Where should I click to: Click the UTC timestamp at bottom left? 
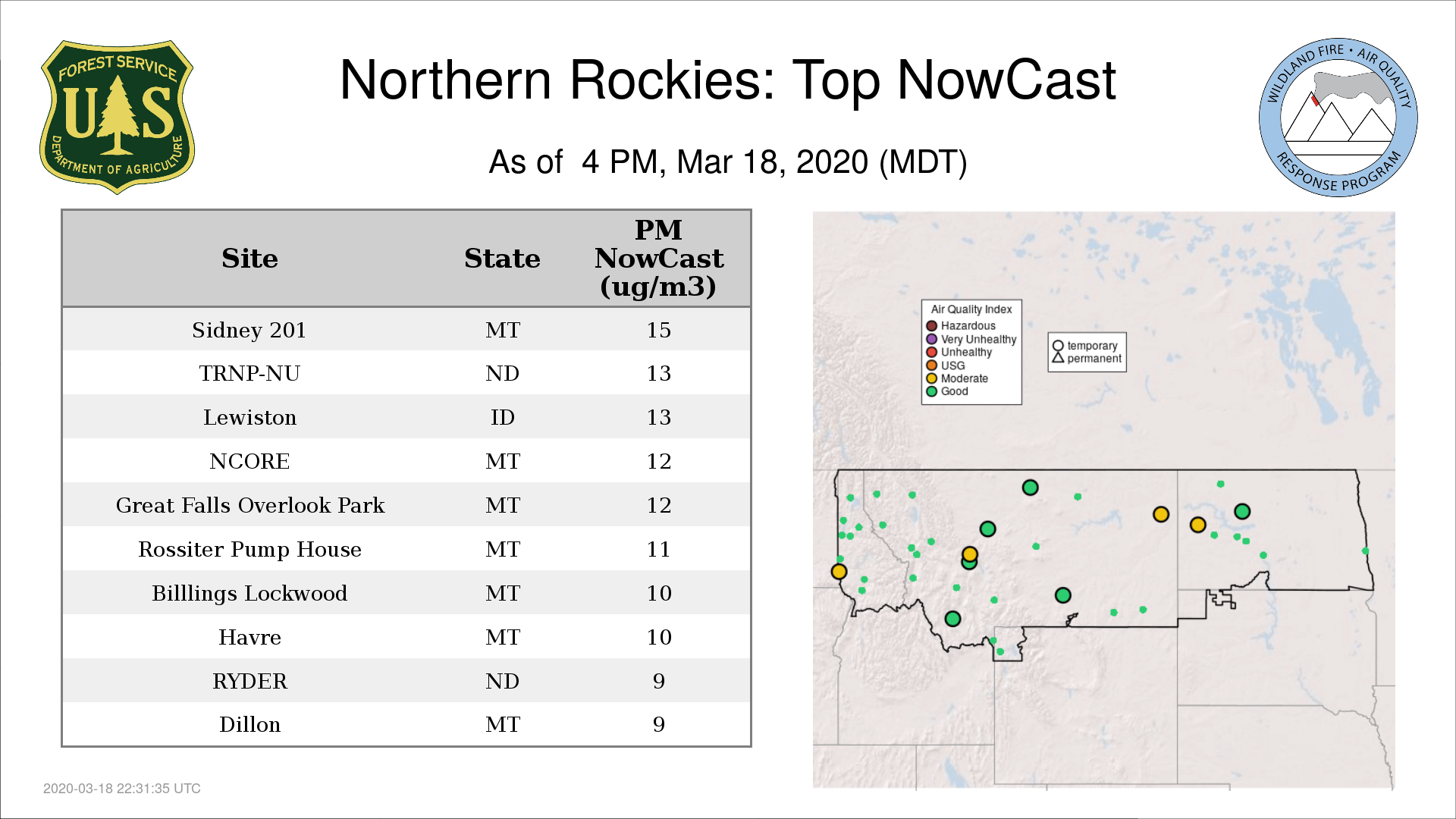point(122,789)
